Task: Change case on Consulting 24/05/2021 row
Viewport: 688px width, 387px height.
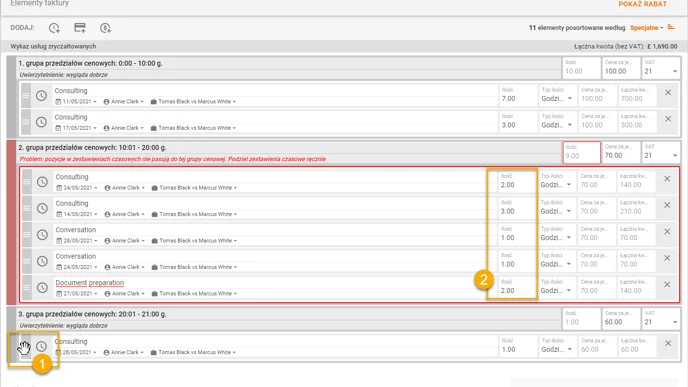Action: pos(194,188)
